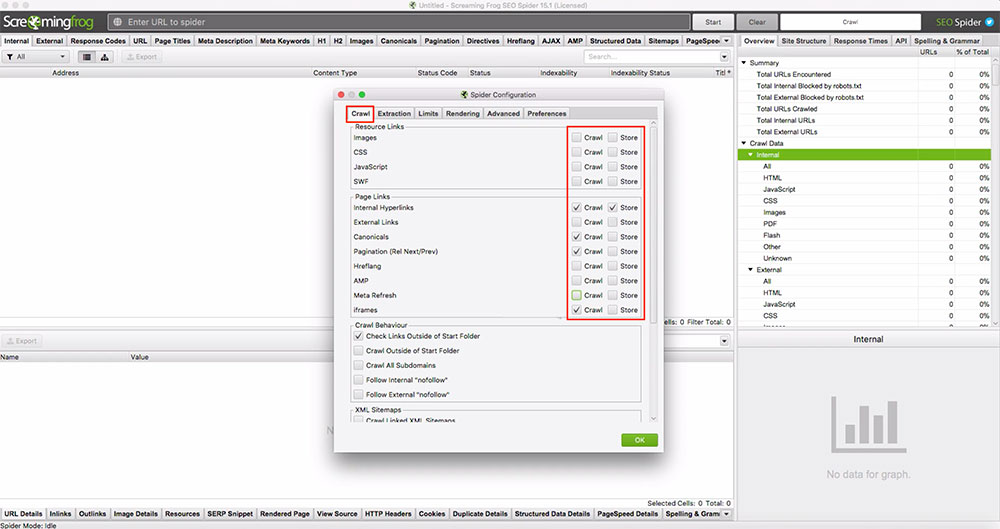This screenshot has height=529, width=1000.
Task: Click the Clear button
Action: (757, 22)
